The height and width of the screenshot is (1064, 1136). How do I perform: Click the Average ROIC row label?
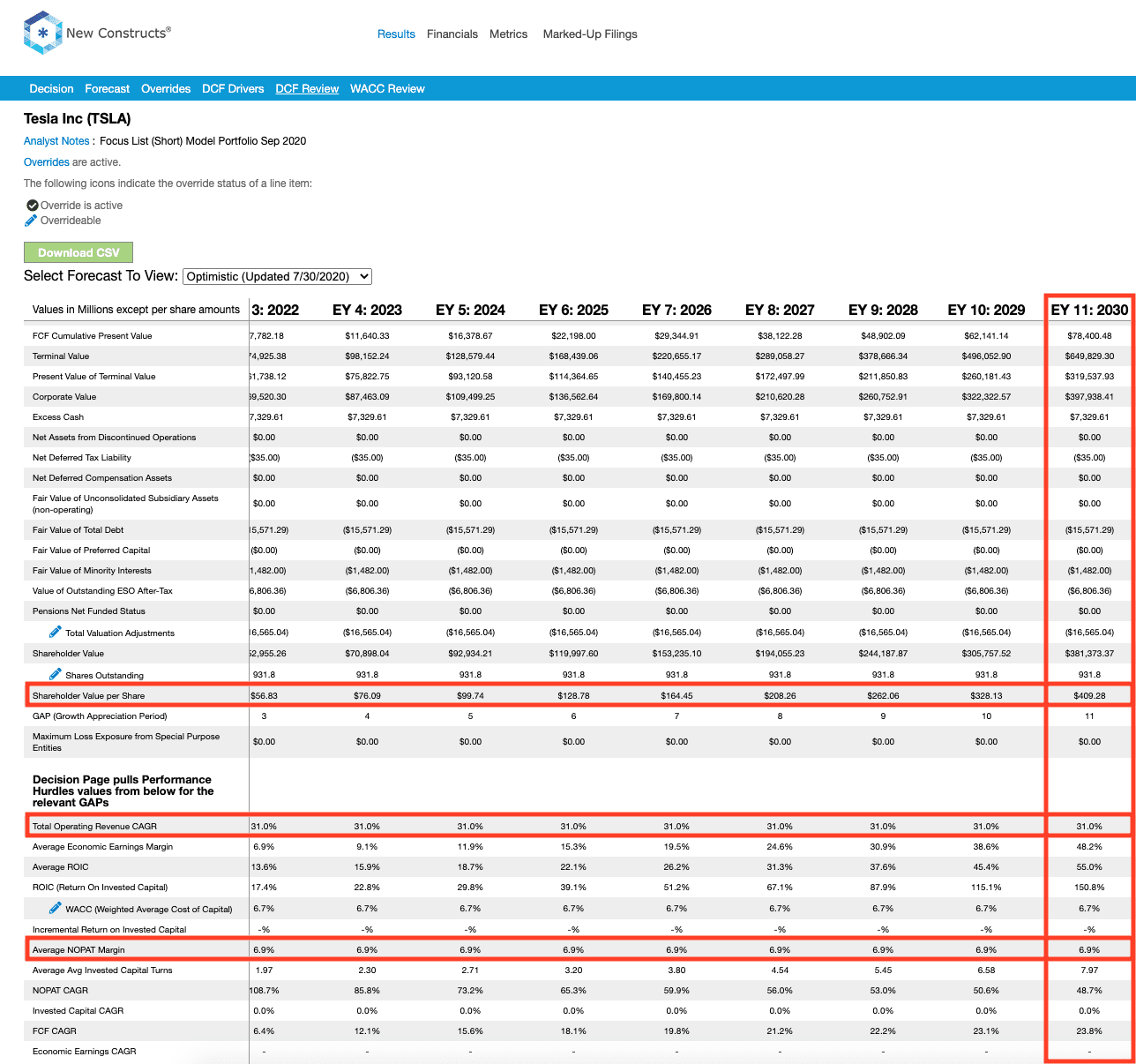click(61, 866)
